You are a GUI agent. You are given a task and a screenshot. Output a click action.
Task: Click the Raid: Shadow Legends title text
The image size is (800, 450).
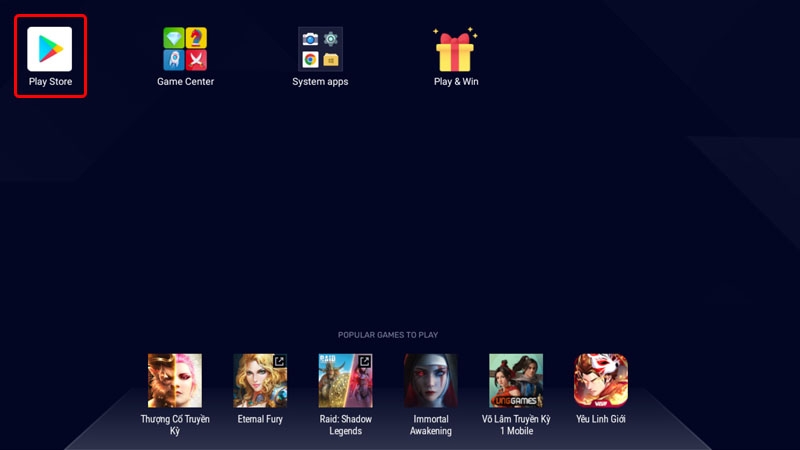(x=345, y=425)
